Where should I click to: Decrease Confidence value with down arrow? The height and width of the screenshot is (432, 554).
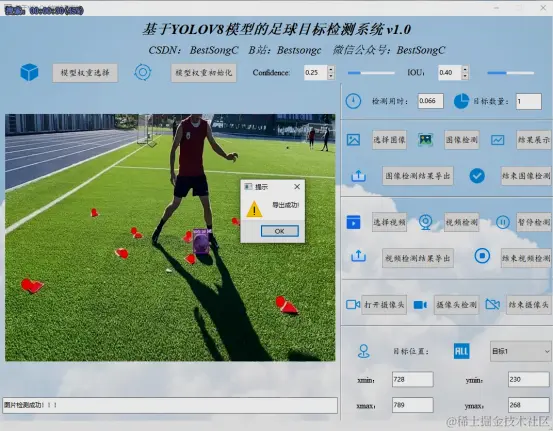(331, 76)
